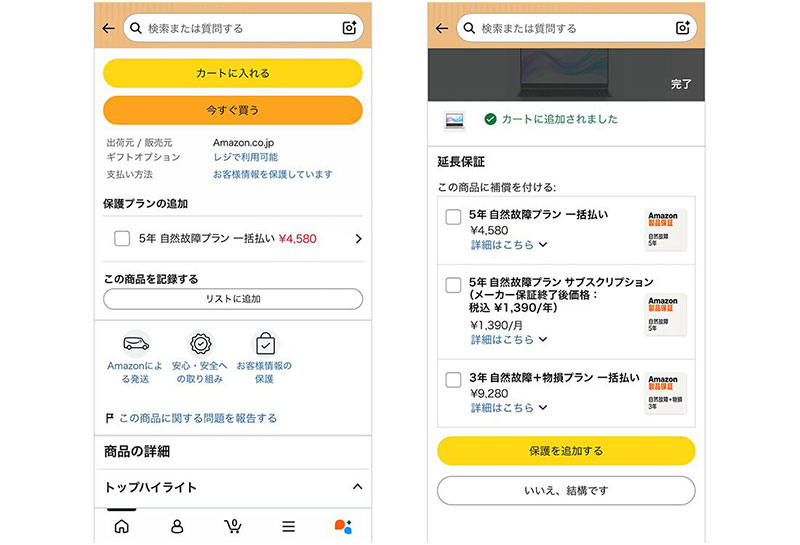800x545 pixels.
Task: Tap この商品を記録する heading
Action: coord(151,279)
